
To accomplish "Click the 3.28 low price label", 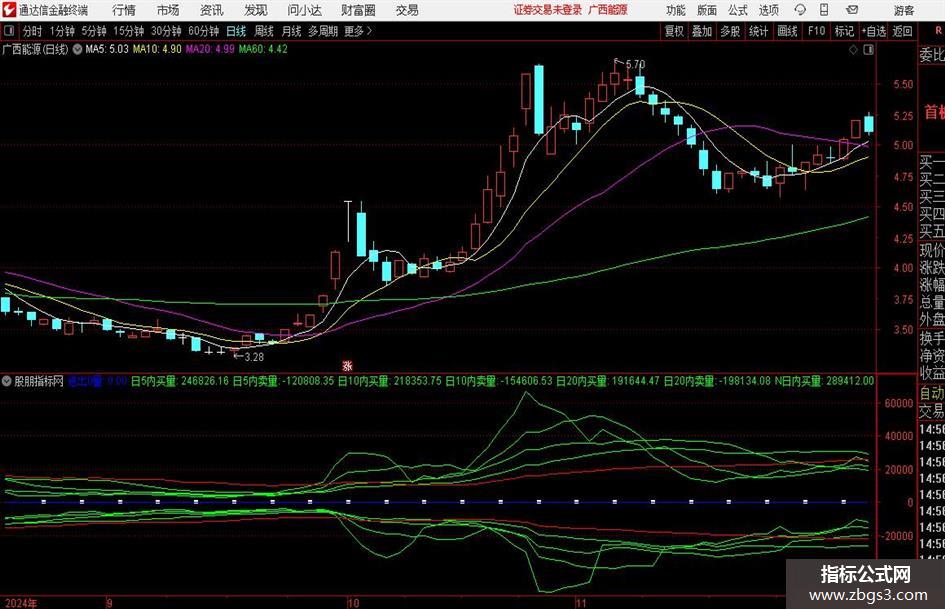I will point(254,357).
